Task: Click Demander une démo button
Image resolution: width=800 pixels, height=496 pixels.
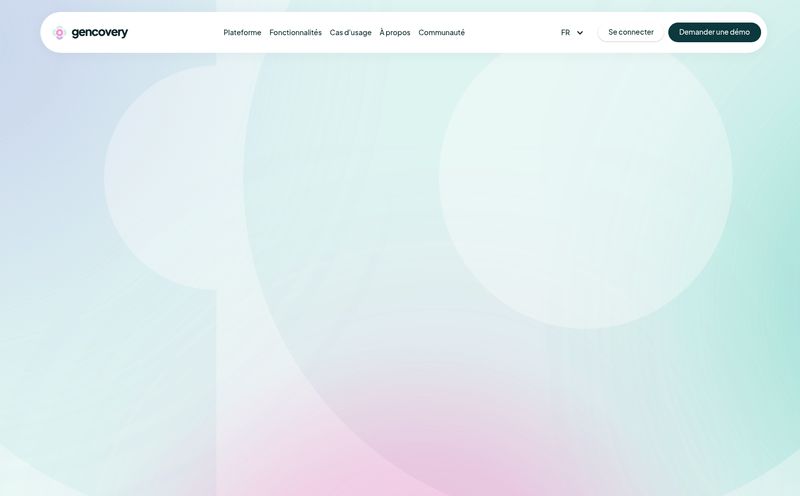Action: (x=714, y=32)
